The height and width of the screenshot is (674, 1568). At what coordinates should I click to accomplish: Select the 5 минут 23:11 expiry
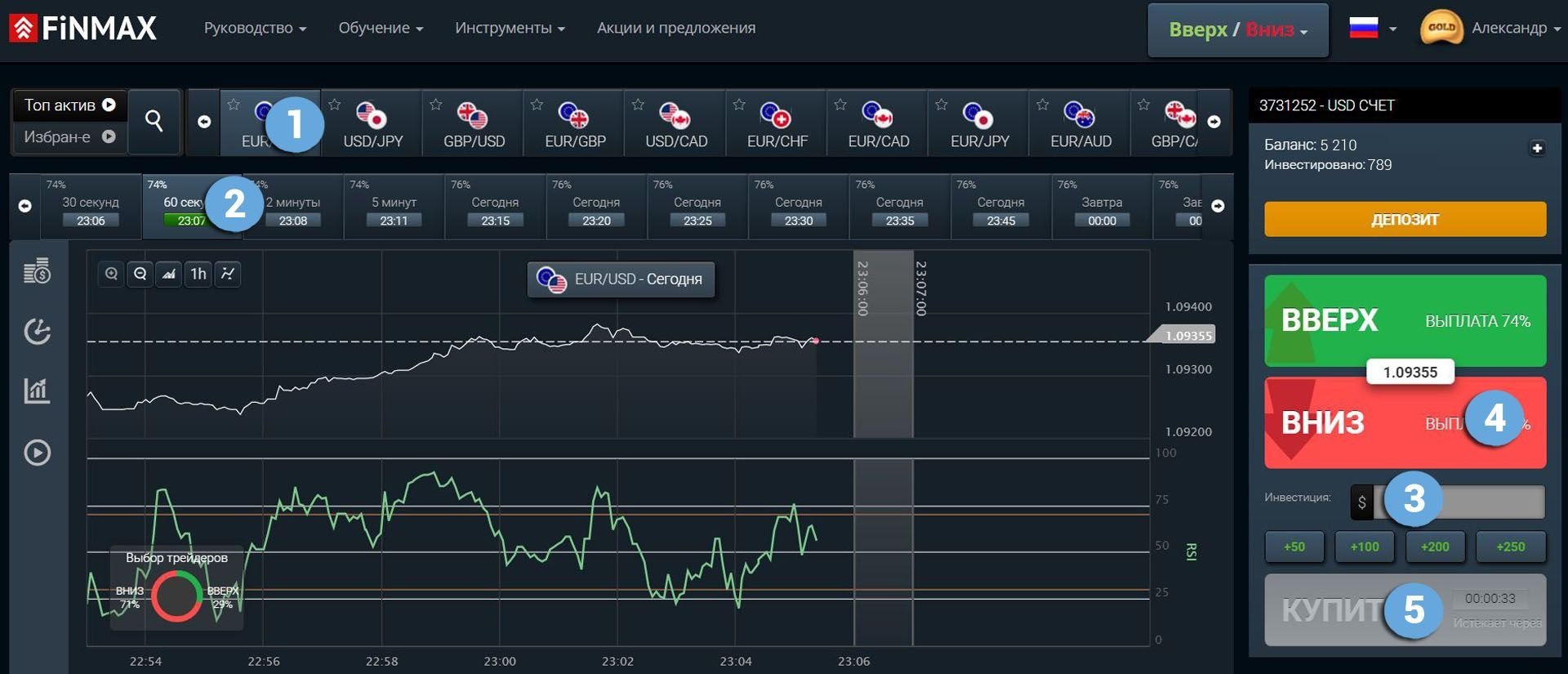point(394,206)
